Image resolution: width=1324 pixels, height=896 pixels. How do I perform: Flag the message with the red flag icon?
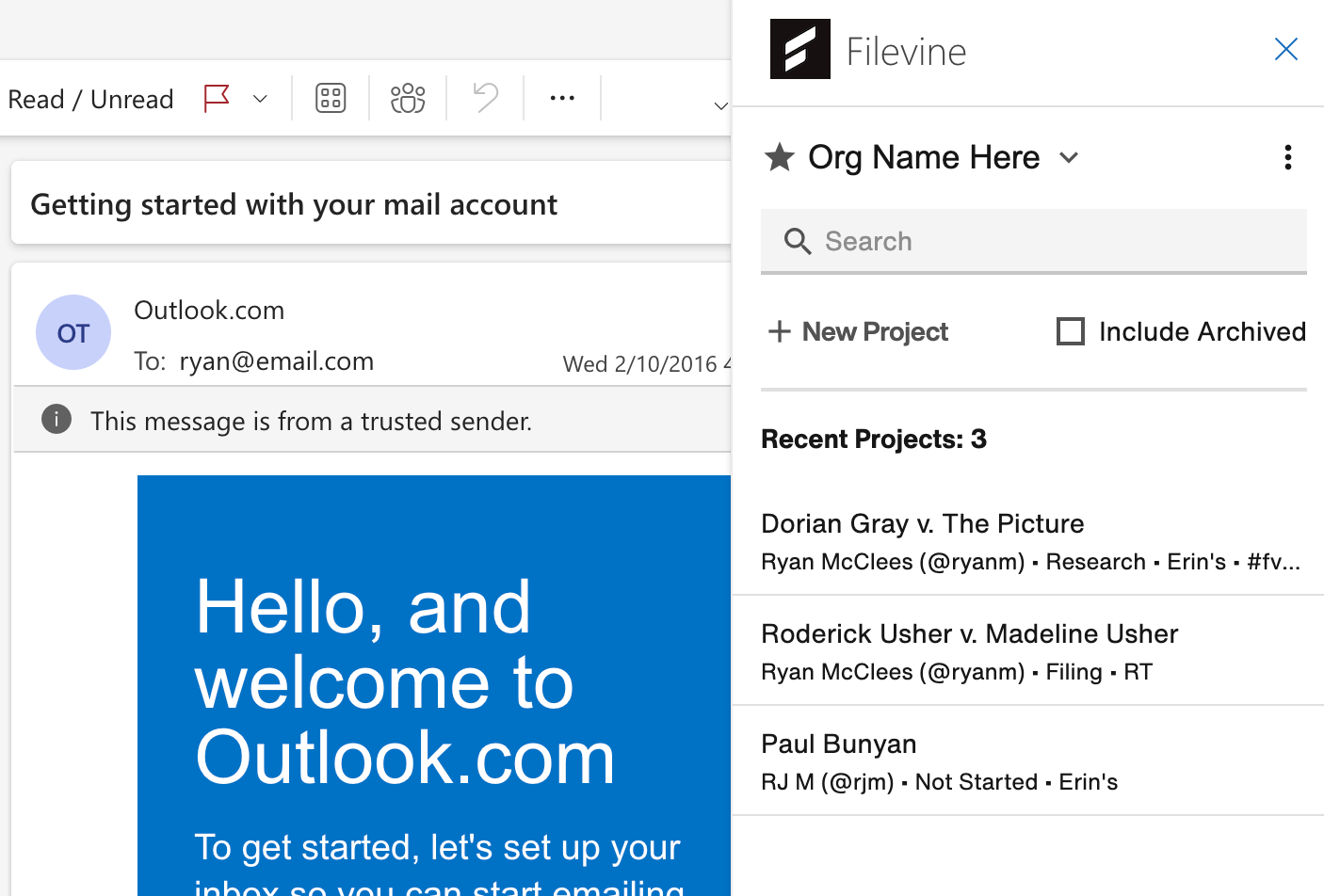point(218,98)
